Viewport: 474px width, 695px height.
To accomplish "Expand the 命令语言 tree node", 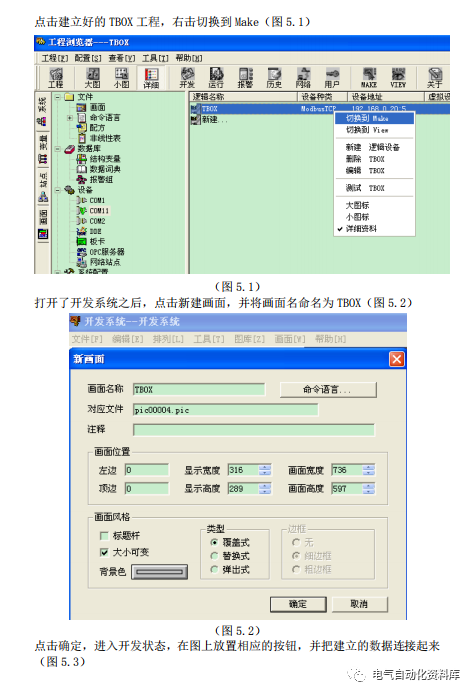I will coord(70,118).
